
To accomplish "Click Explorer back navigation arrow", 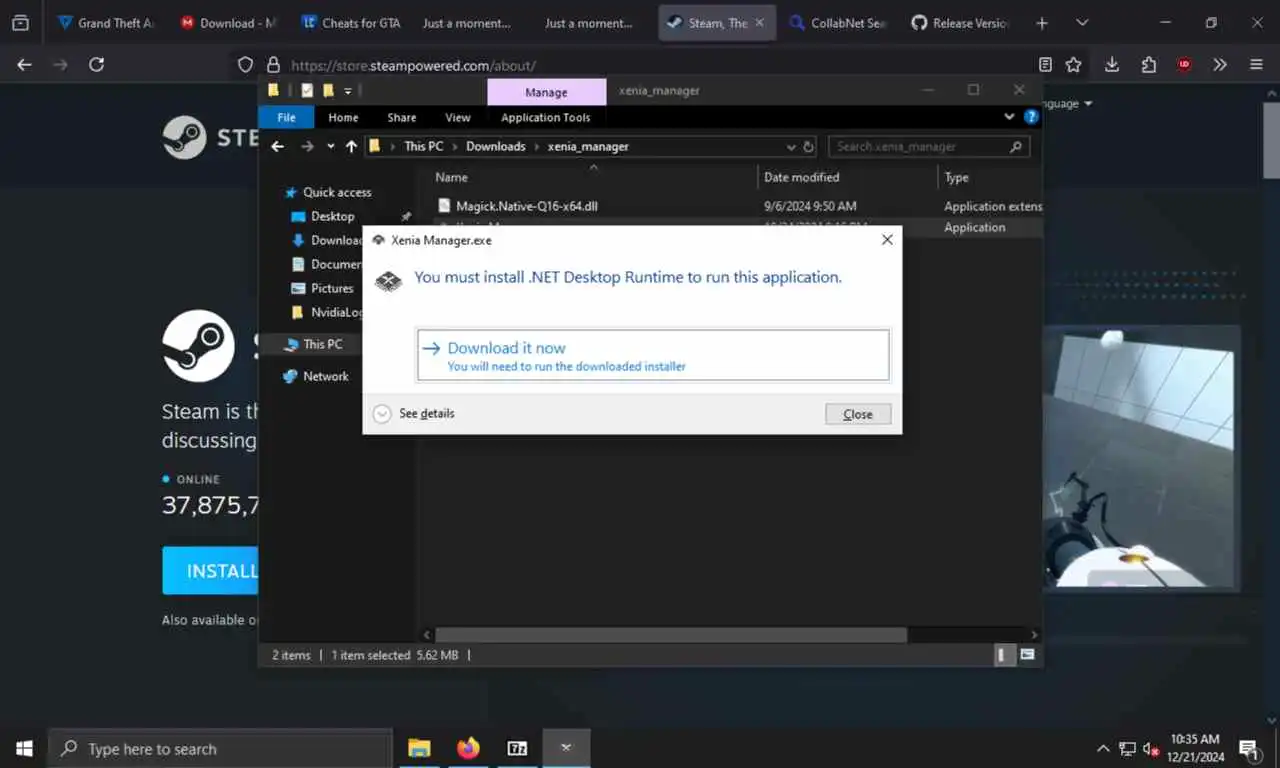I will [x=279, y=146].
